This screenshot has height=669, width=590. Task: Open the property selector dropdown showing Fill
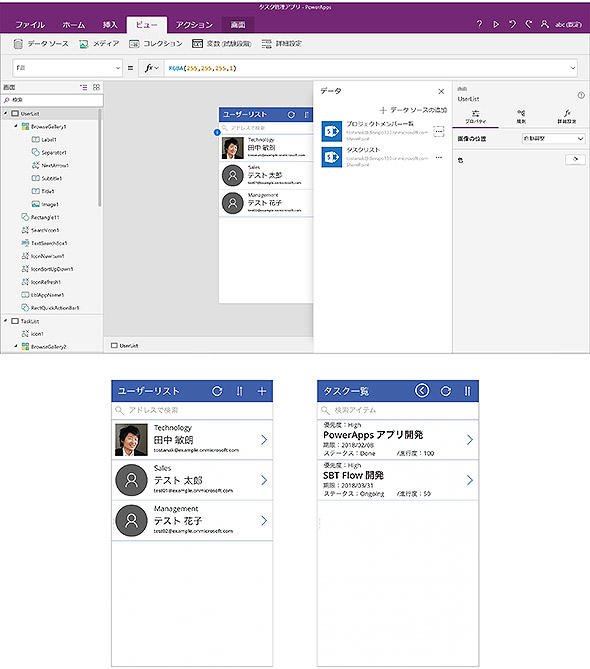pos(68,68)
